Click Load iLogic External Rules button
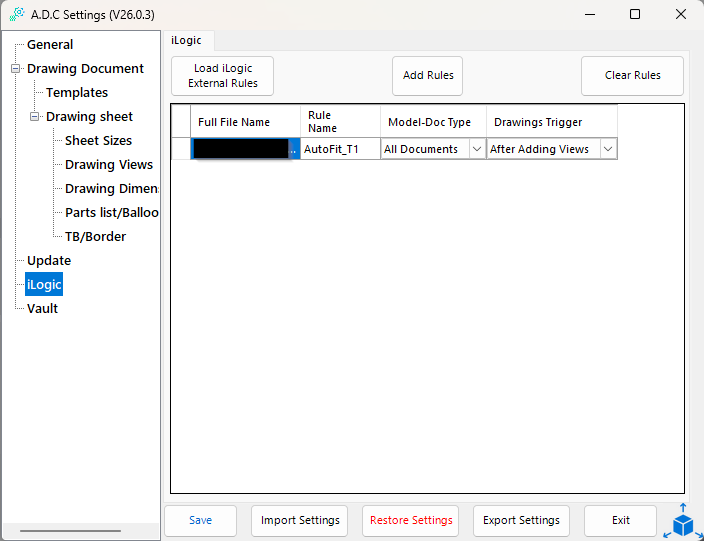The height and width of the screenshot is (541, 704). tap(222, 76)
